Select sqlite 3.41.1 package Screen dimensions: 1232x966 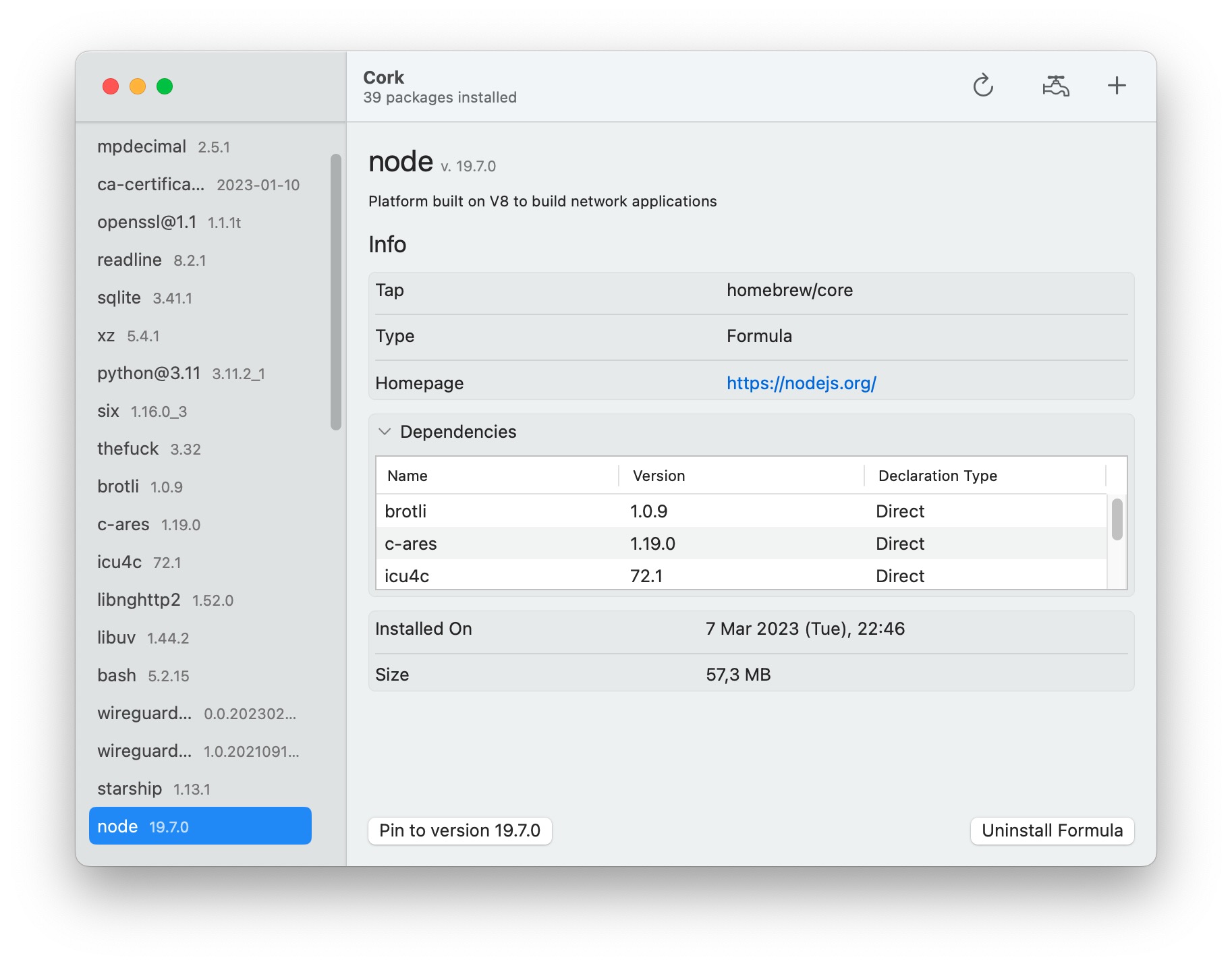[200, 297]
